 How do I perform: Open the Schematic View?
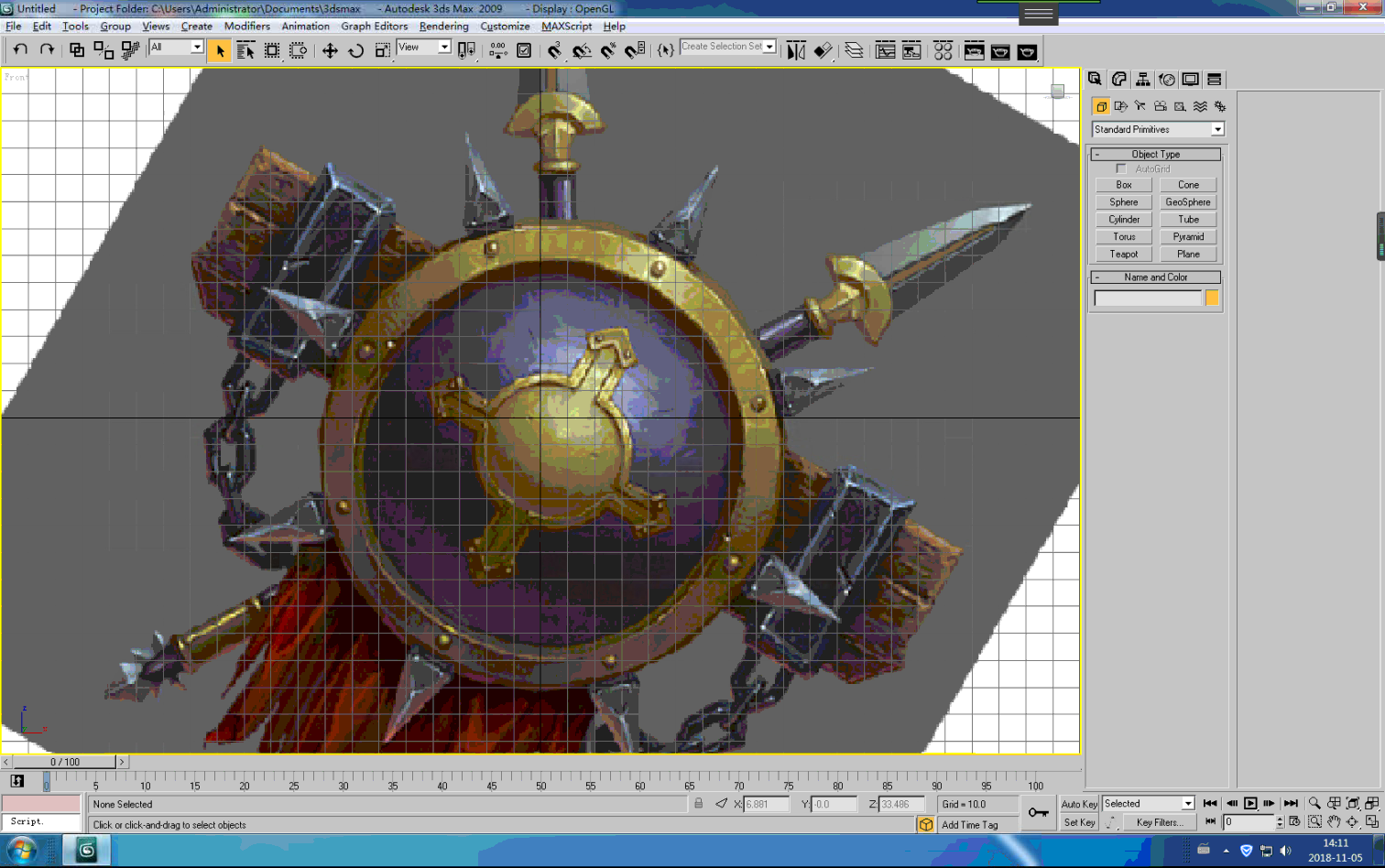911,50
